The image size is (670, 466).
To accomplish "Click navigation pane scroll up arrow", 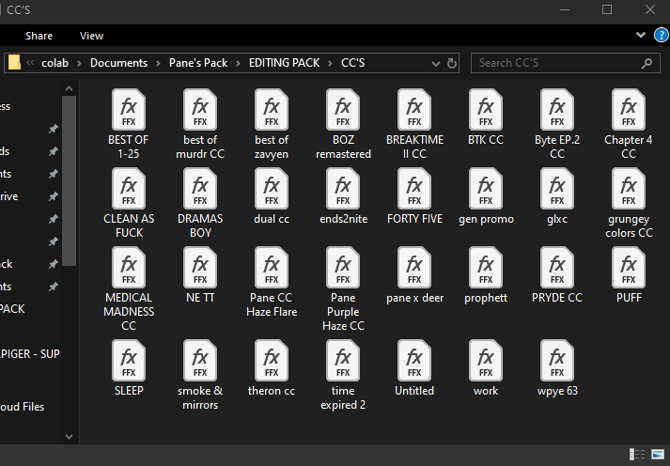I will (69, 89).
